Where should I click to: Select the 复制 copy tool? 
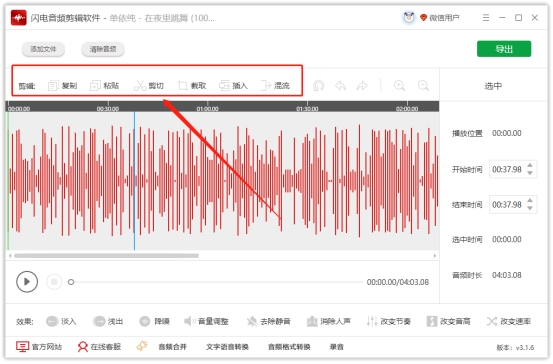pyautogui.click(x=62, y=85)
